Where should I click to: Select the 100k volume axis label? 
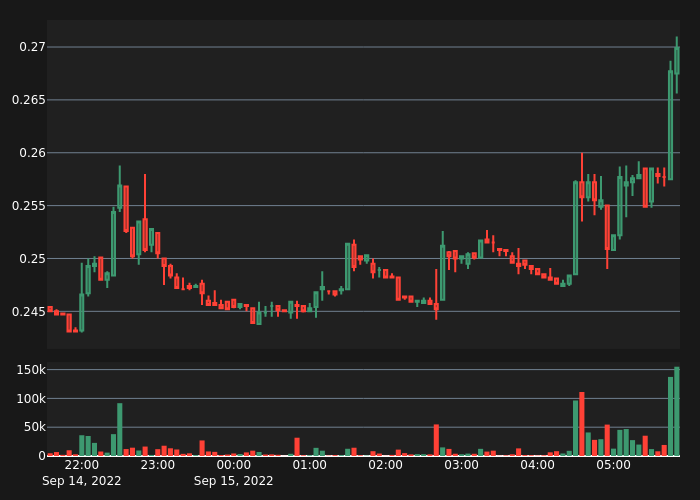31,399
